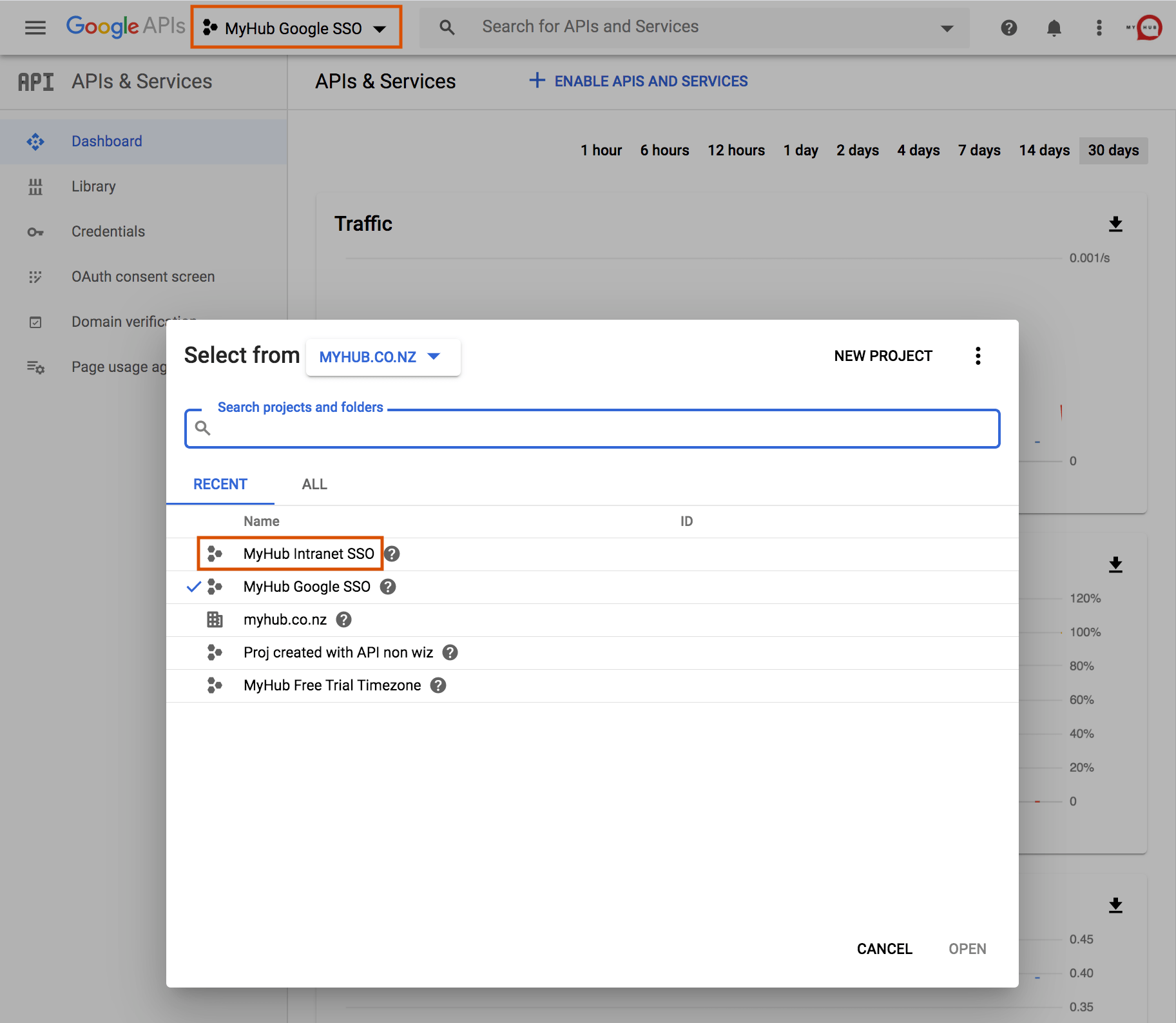Image resolution: width=1176 pixels, height=1023 pixels.
Task: Open the MyHub Google SSO project selector
Action: click(296, 28)
